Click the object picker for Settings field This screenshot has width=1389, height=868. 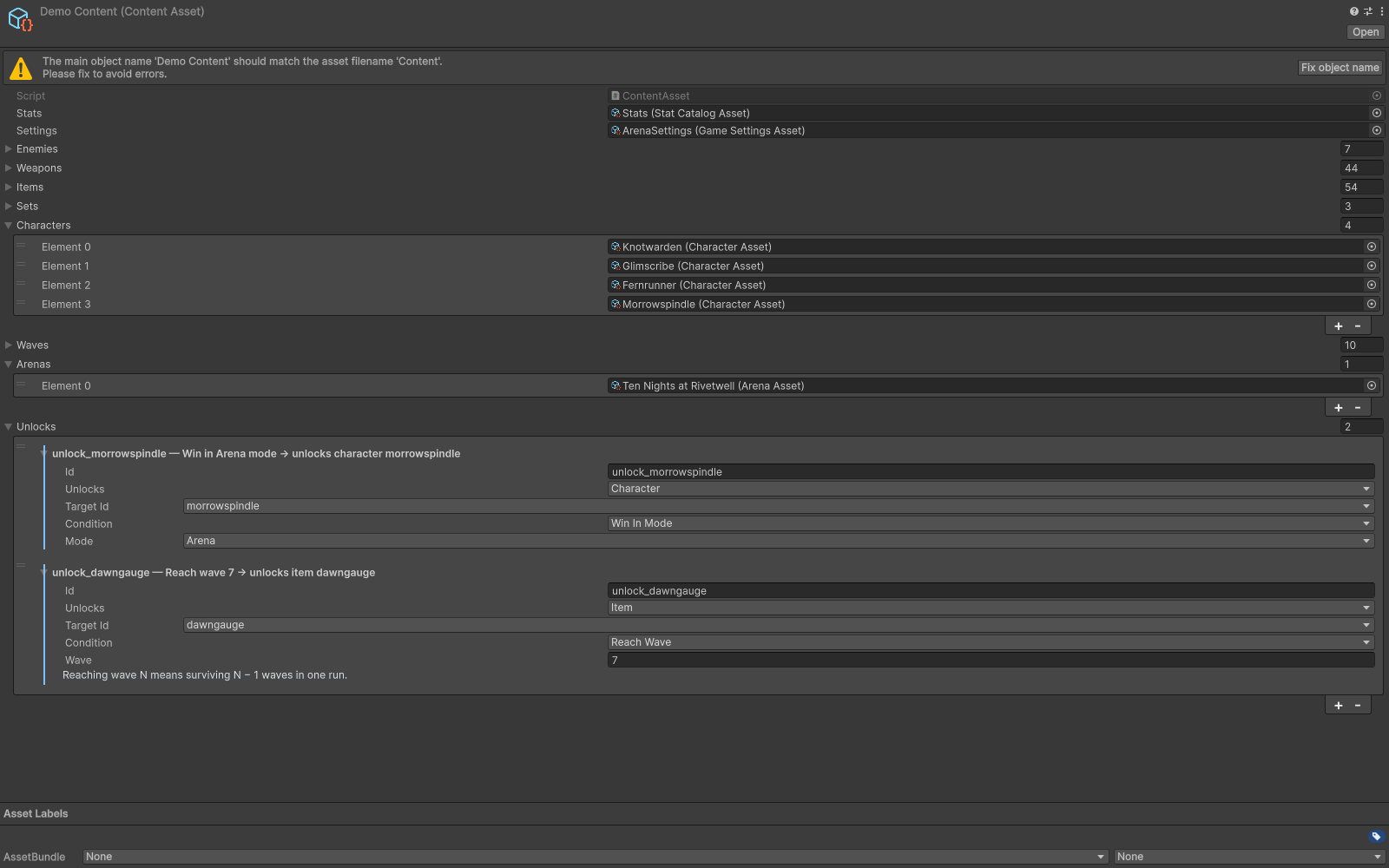pyautogui.click(x=1376, y=130)
